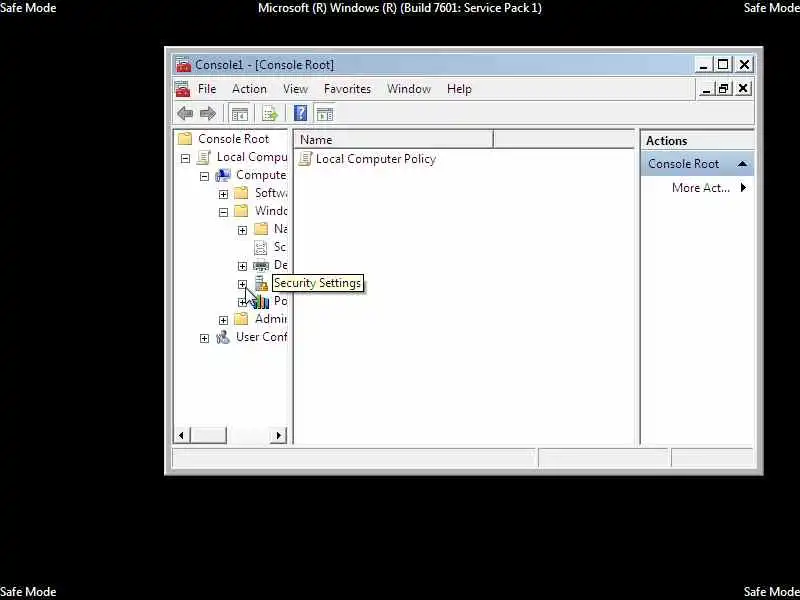Open the Window menu

coord(409,89)
